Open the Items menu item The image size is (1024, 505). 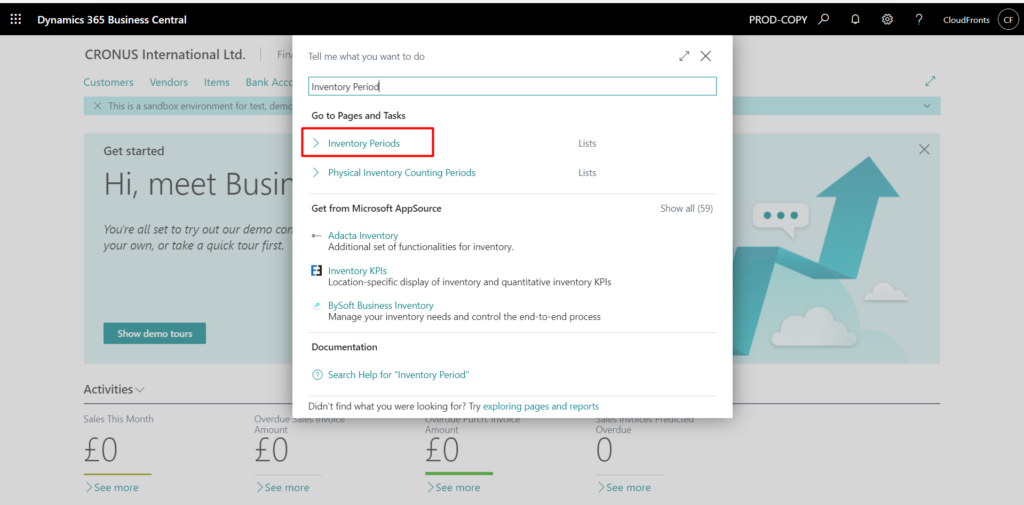click(x=217, y=82)
